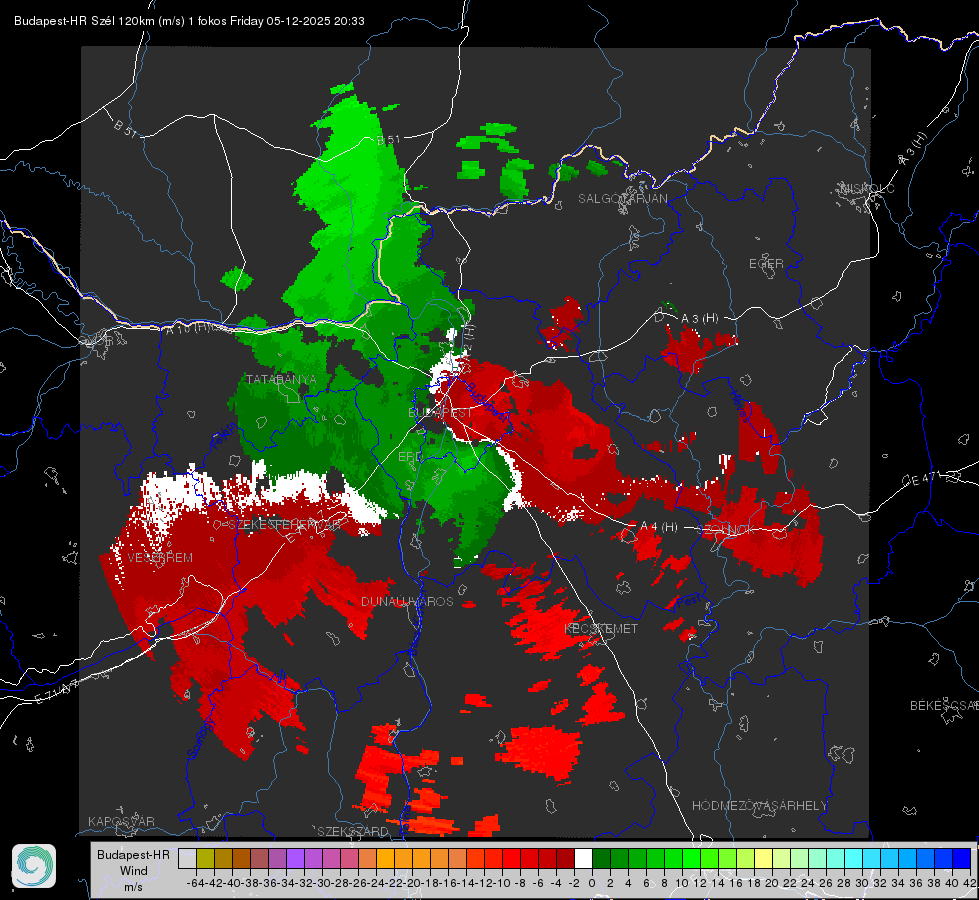
Task: Click the 42 value on the wind scale
Action: (x=970, y=883)
